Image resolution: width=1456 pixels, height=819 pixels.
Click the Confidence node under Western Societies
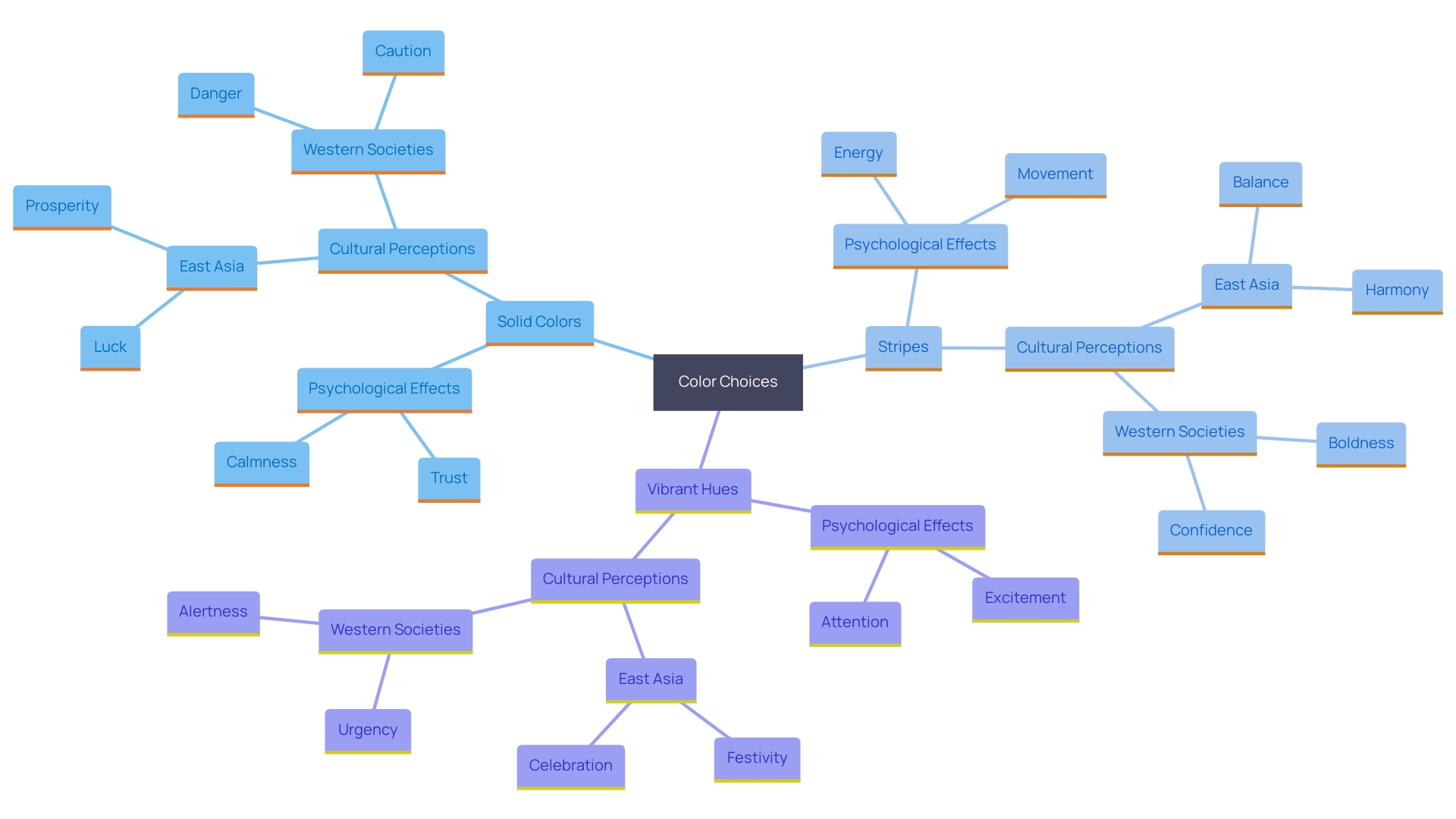click(x=1210, y=529)
